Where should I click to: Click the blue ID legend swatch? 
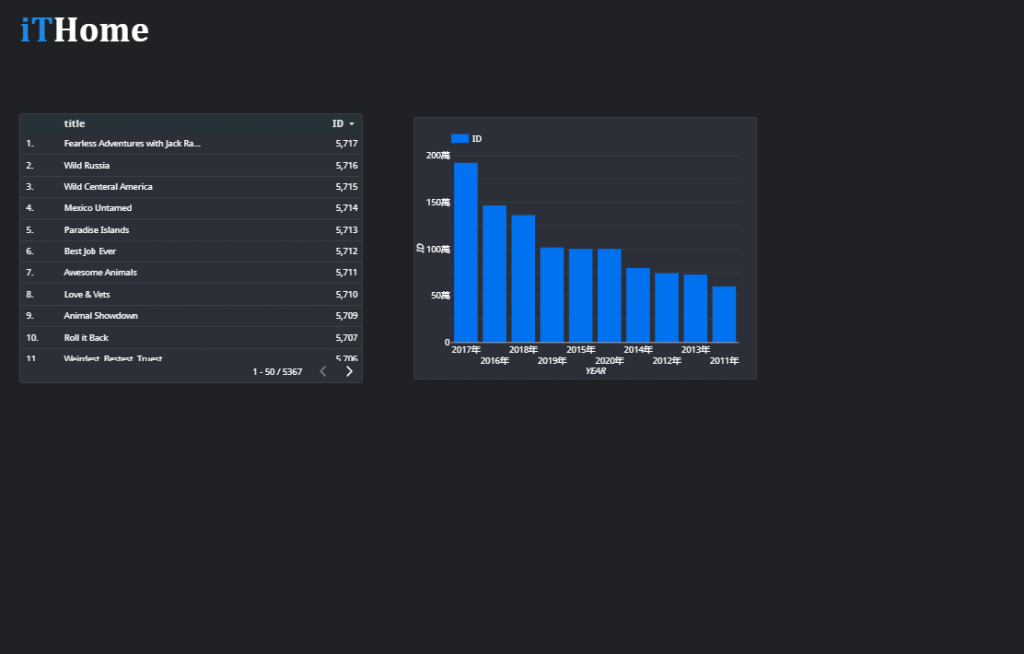point(460,139)
